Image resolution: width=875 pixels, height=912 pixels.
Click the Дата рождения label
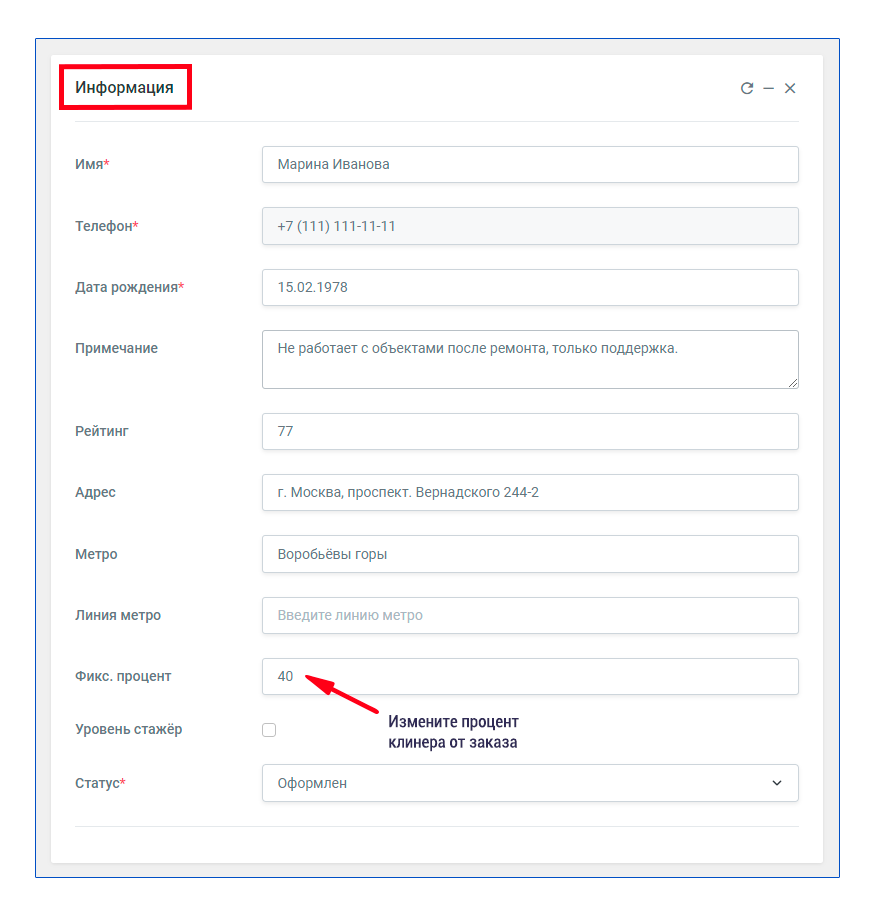130,287
